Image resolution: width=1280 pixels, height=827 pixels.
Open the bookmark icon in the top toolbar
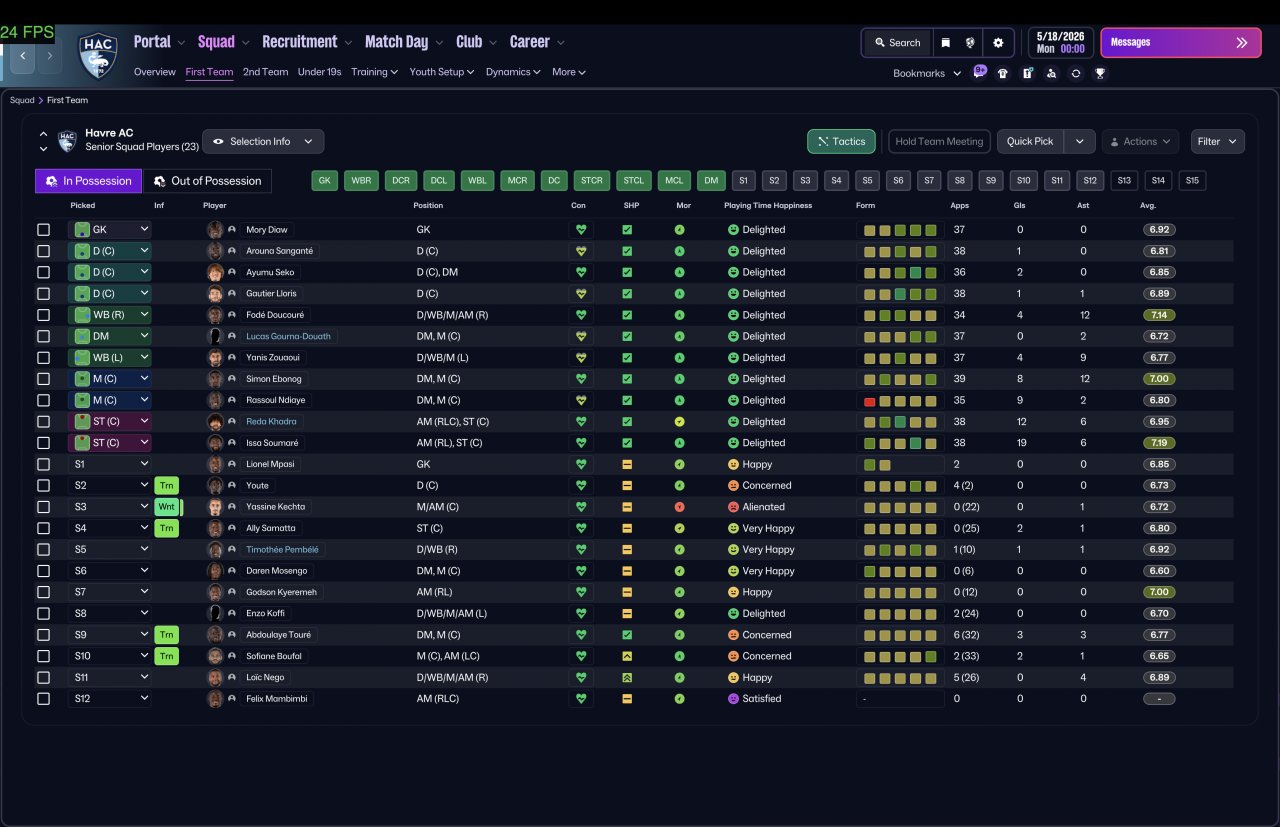(945, 43)
